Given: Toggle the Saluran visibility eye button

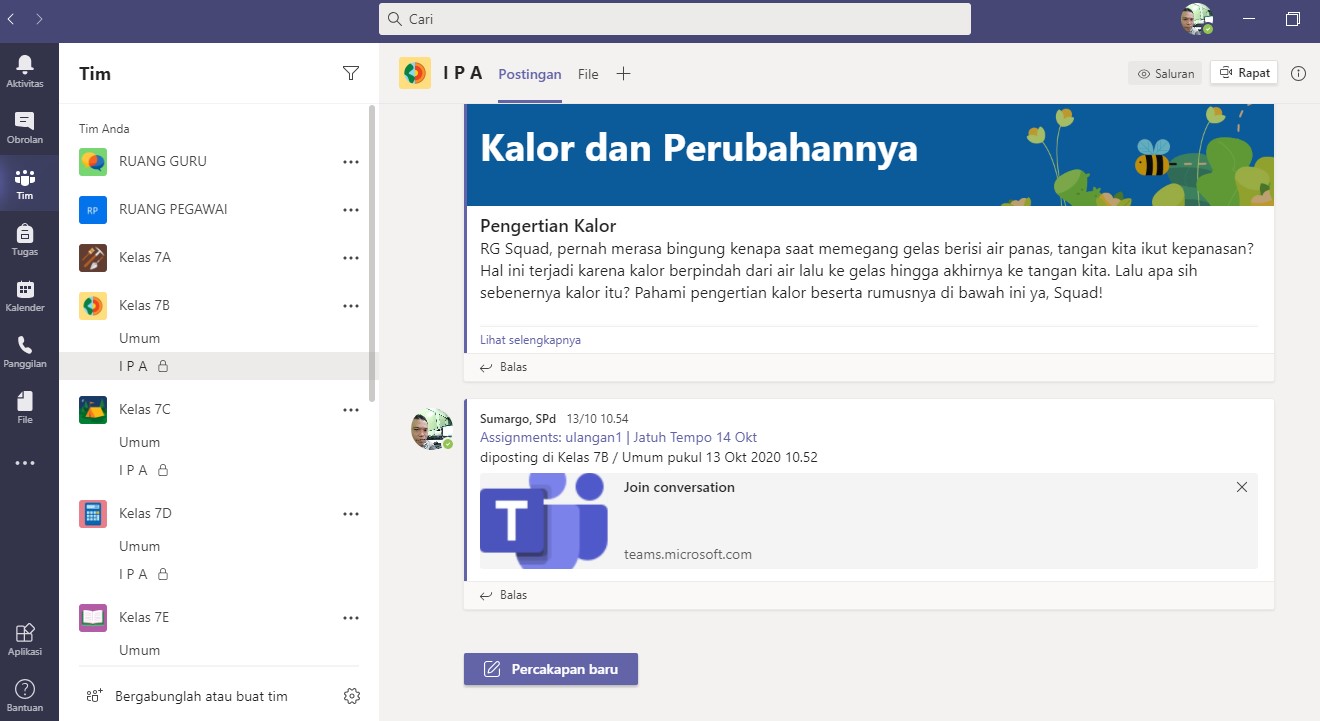Looking at the screenshot, I should (1165, 73).
